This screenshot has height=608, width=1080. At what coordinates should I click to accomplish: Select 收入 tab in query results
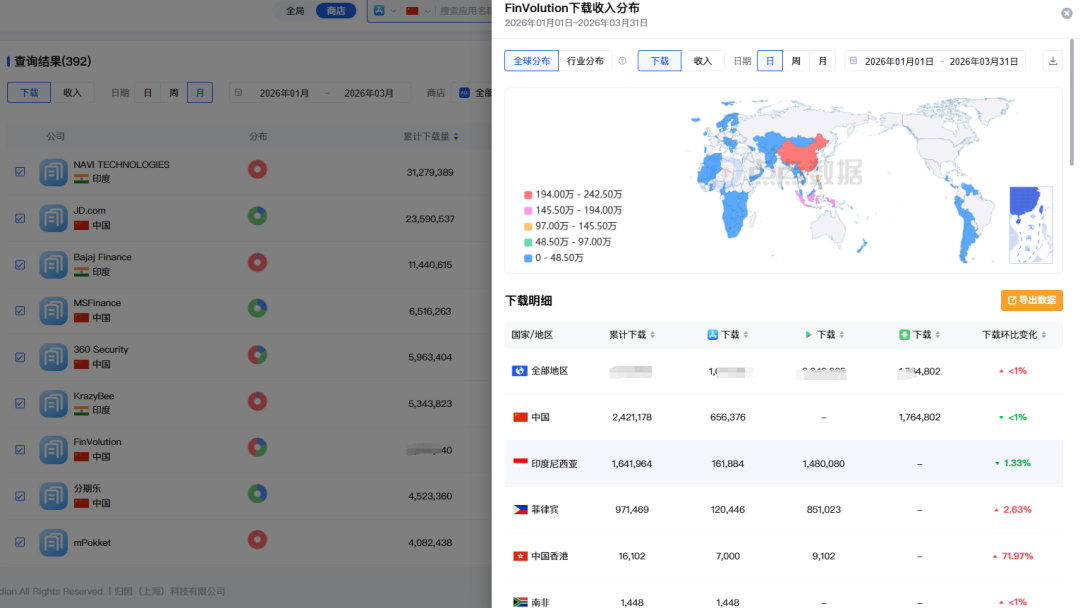[72, 92]
